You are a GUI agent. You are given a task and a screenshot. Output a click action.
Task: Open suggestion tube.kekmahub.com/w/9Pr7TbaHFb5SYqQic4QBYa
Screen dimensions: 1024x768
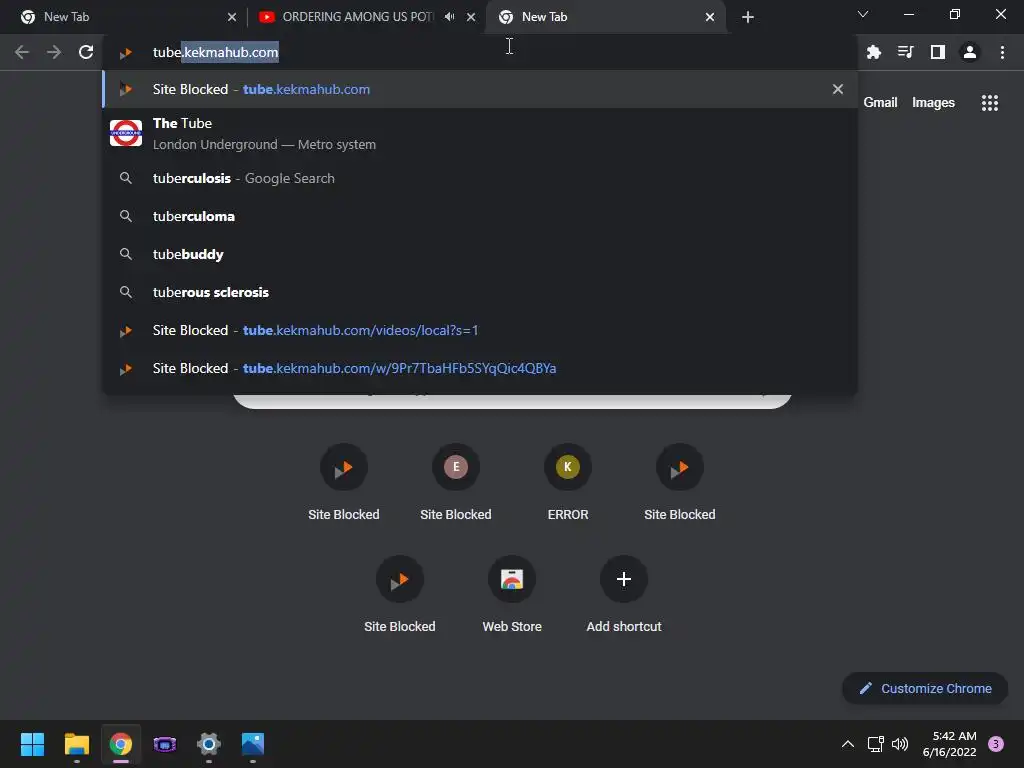click(x=480, y=368)
